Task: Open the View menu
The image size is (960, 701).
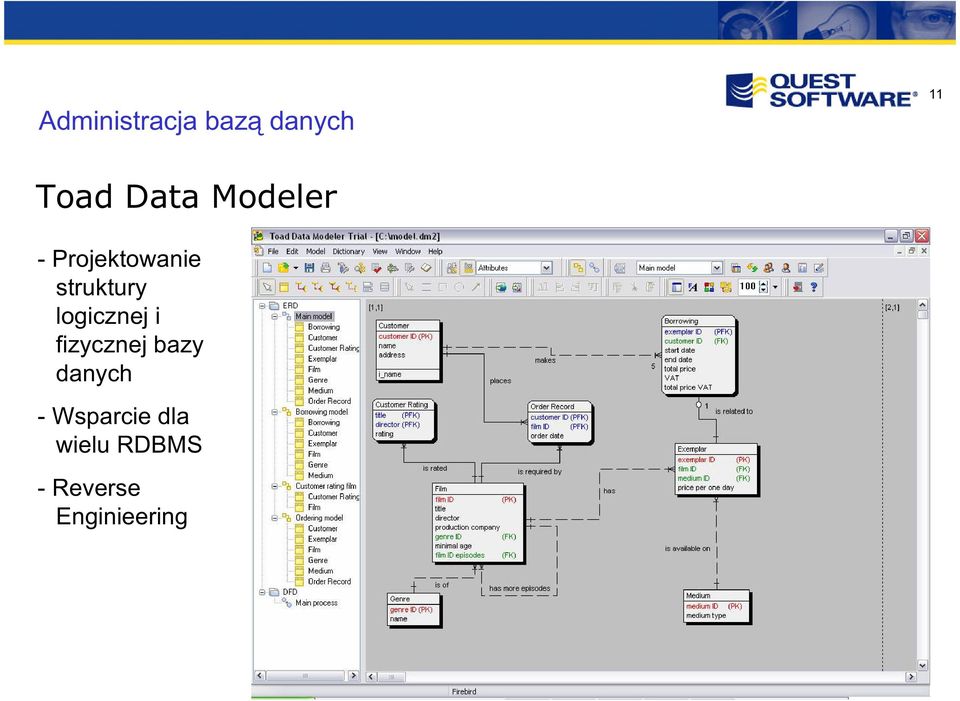Action: point(380,252)
